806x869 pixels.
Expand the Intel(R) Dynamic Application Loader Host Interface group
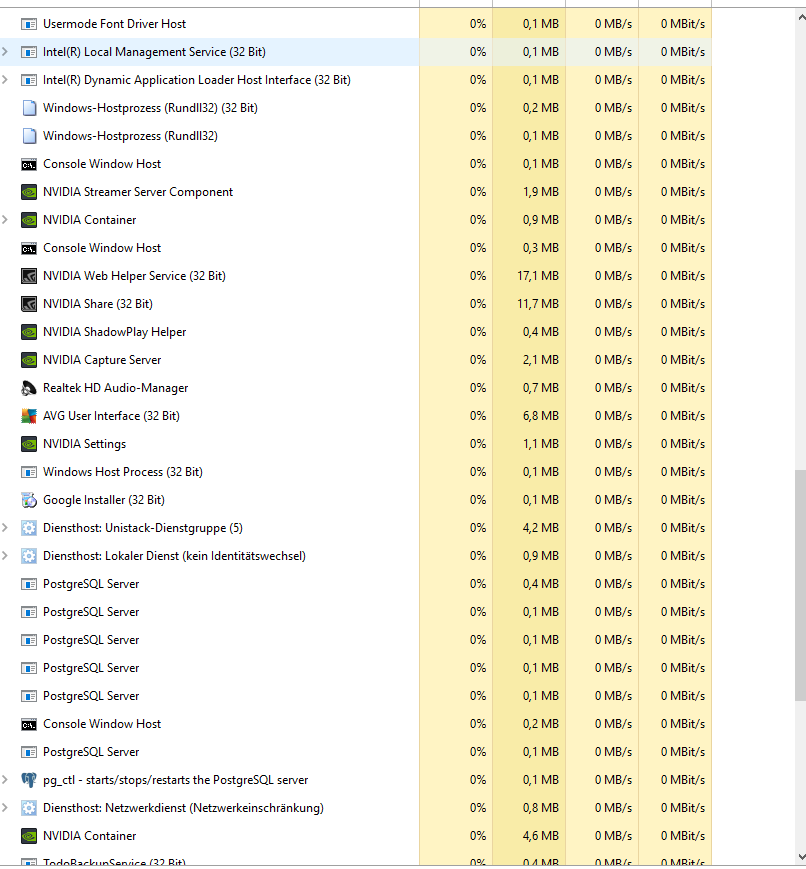click(x=5, y=80)
